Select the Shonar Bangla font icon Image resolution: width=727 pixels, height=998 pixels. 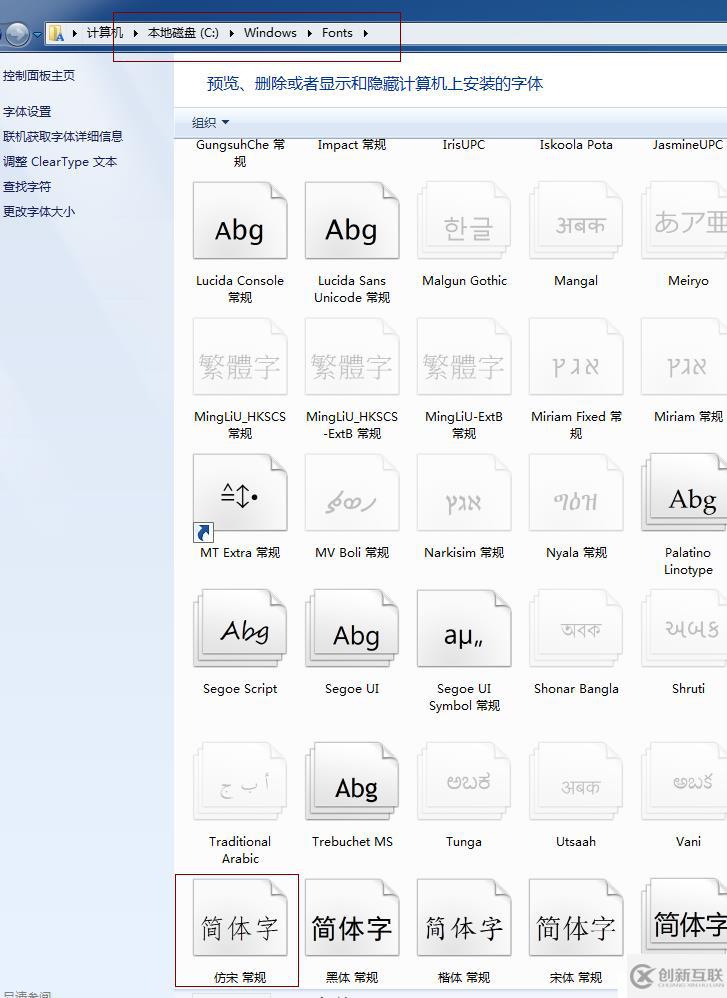pos(576,629)
